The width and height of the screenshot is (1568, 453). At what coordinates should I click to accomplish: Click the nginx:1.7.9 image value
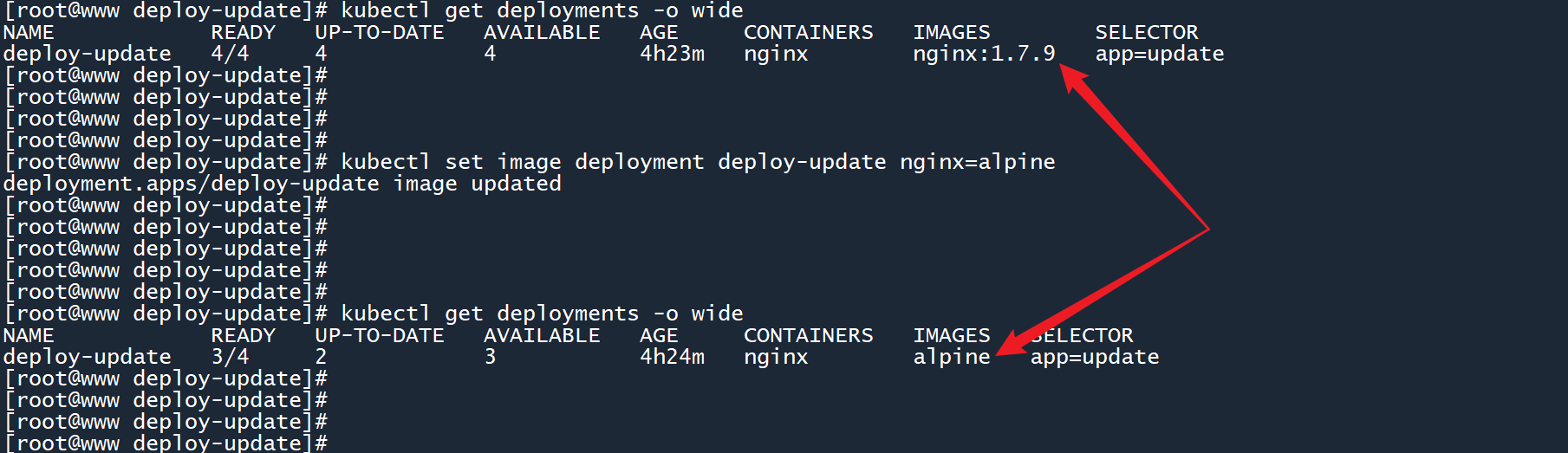tap(984, 54)
